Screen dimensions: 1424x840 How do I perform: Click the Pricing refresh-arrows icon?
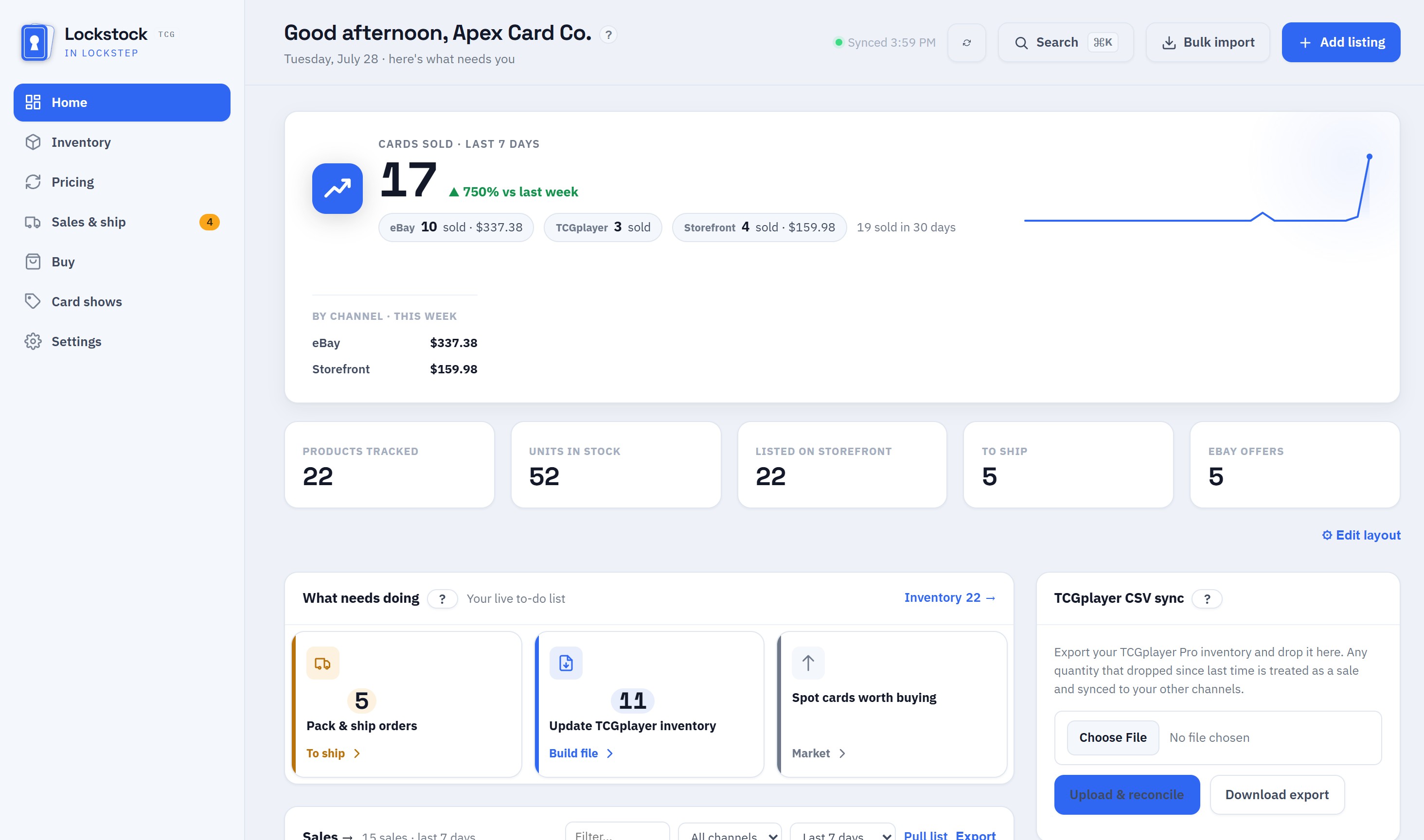point(33,182)
